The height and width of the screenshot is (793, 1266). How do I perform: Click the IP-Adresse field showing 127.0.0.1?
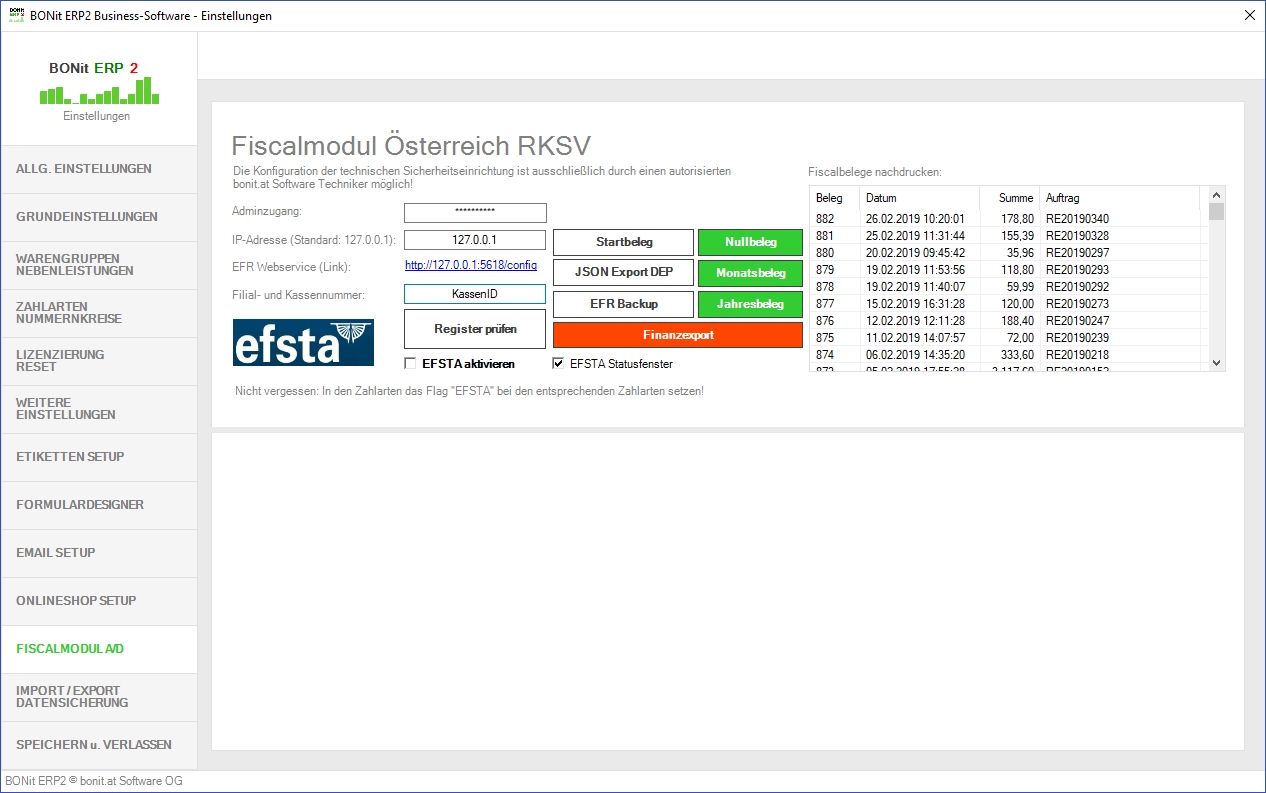(x=475, y=240)
